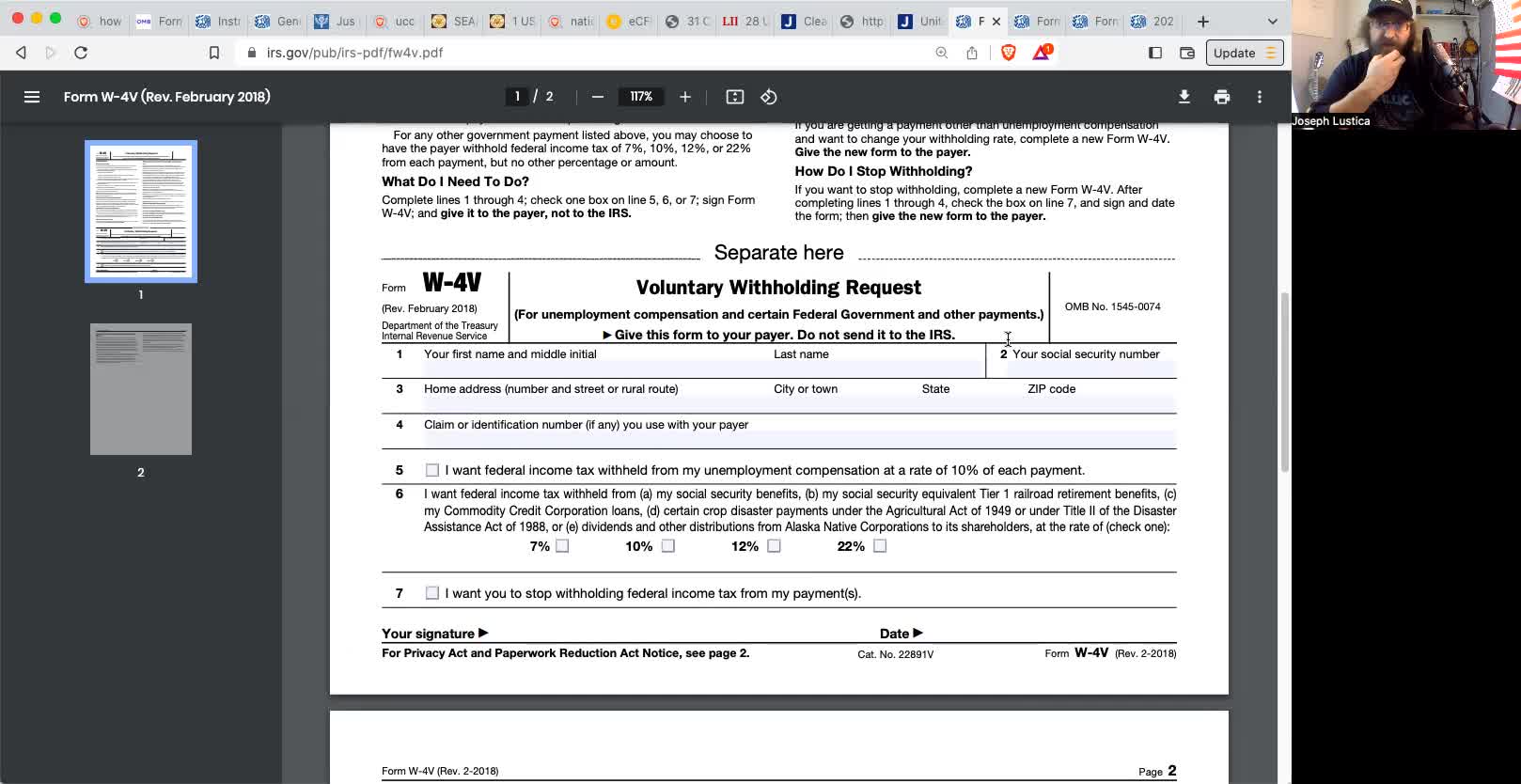The height and width of the screenshot is (784, 1521).
Task: Switch to the '202' tab
Action: tap(1153, 21)
